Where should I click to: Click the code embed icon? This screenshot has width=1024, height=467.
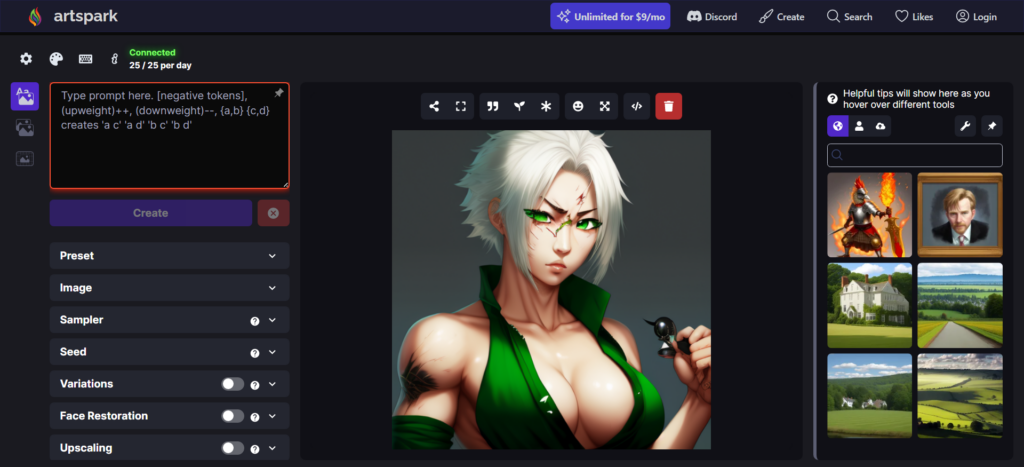pyautogui.click(x=636, y=106)
